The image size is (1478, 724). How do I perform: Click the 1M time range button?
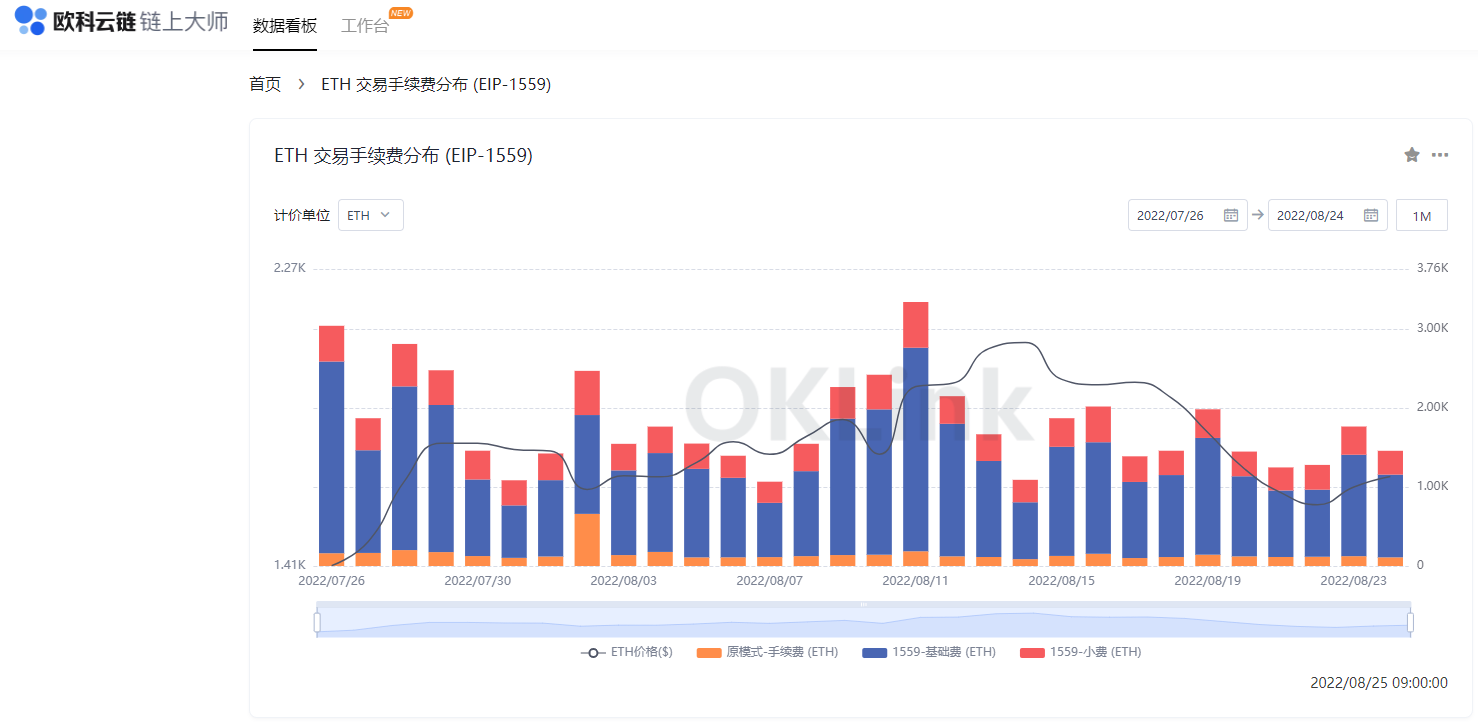point(1421,214)
